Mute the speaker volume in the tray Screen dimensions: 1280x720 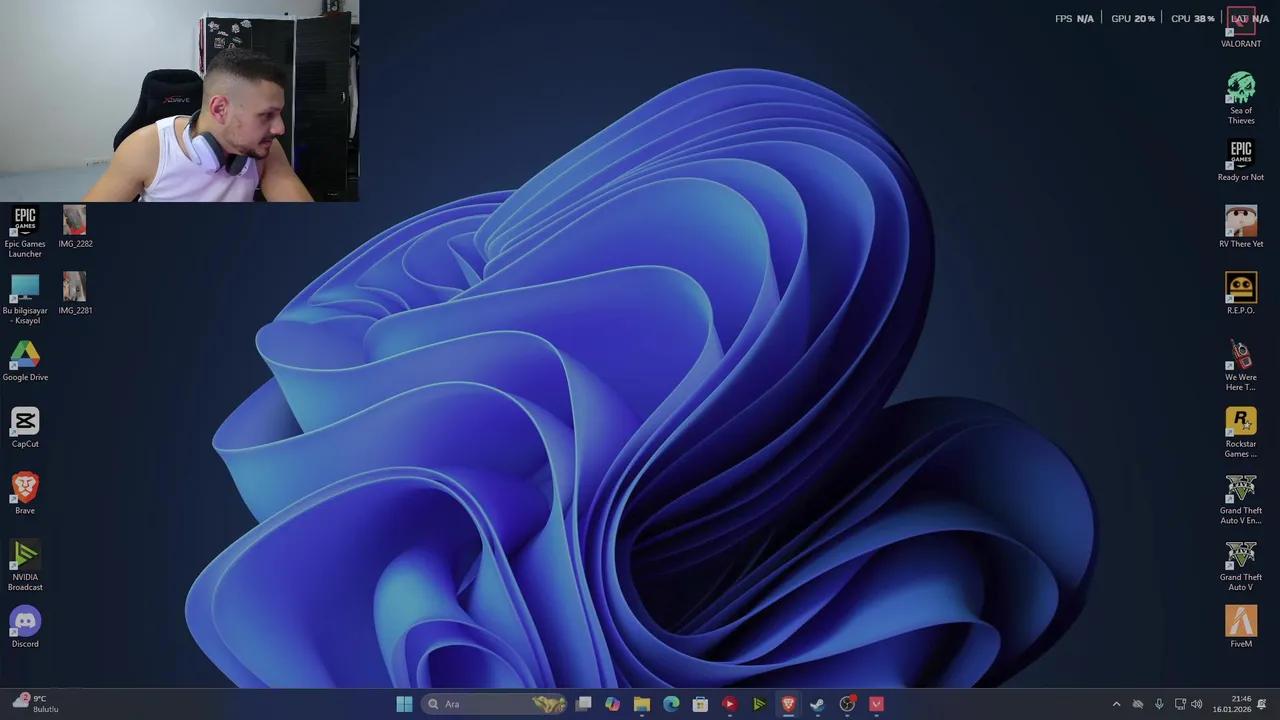coord(1196,703)
